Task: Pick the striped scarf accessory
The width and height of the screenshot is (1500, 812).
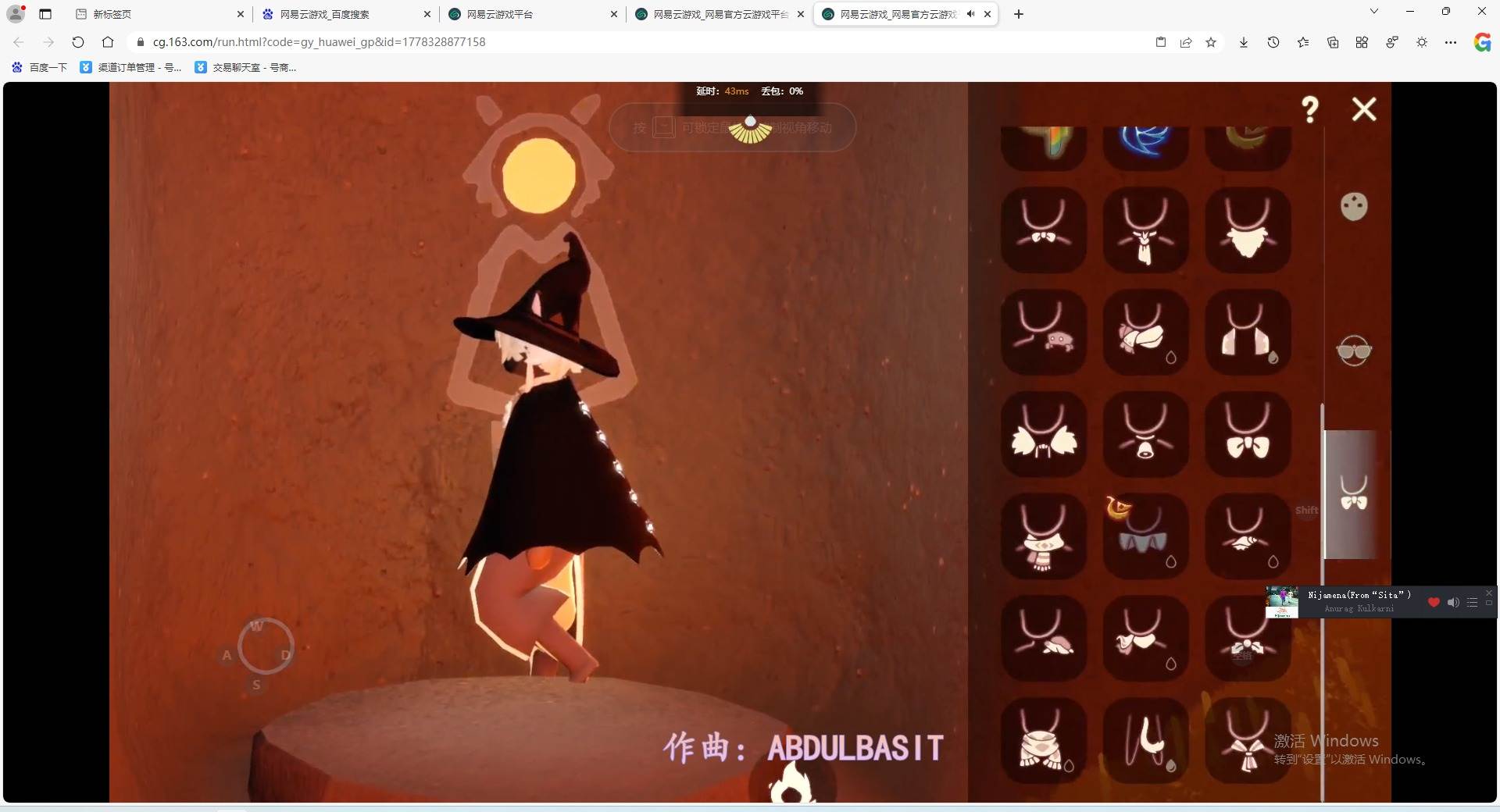Action: 1044,536
